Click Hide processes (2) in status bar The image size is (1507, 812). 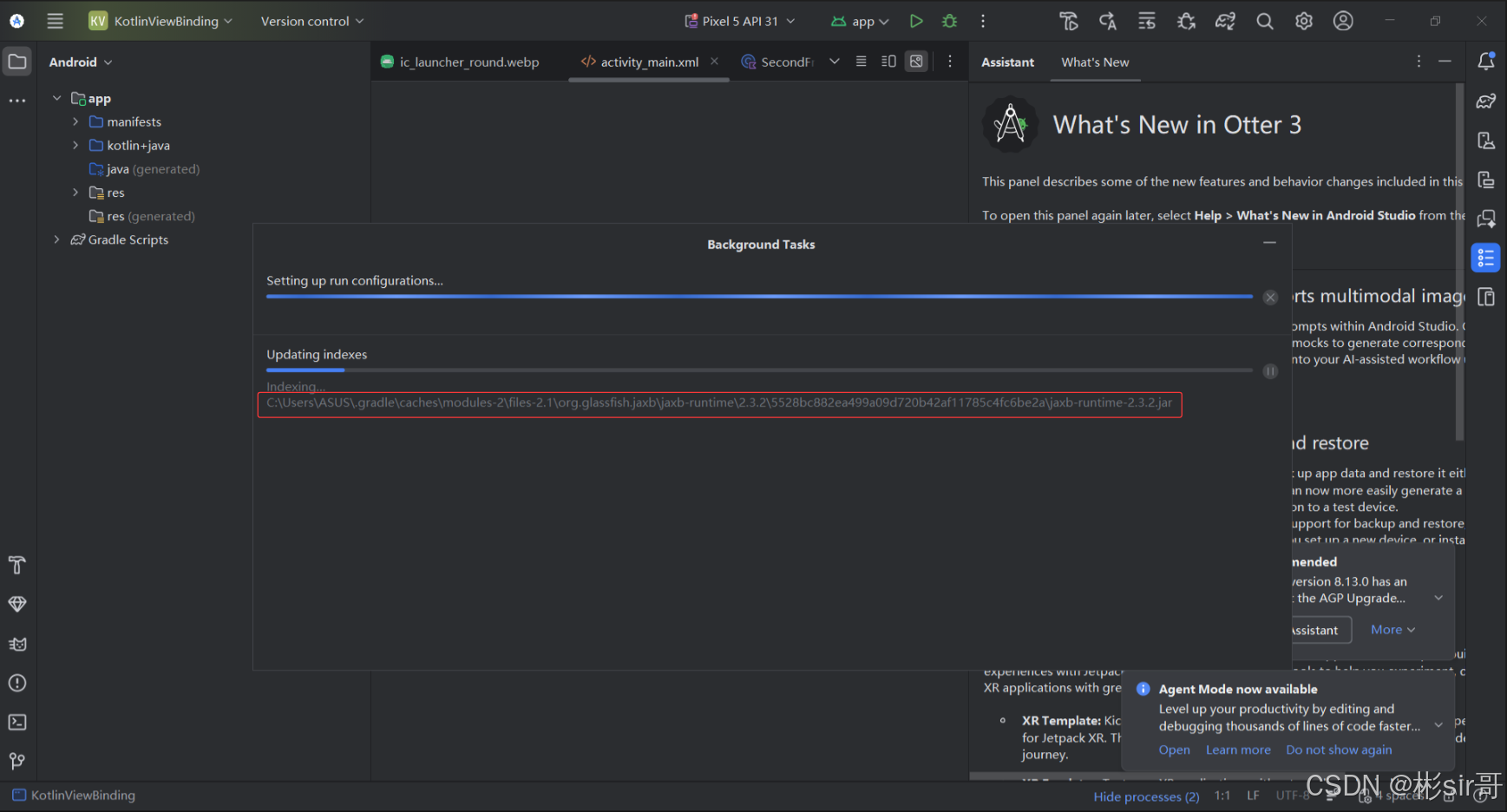[x=1146, y=796]
